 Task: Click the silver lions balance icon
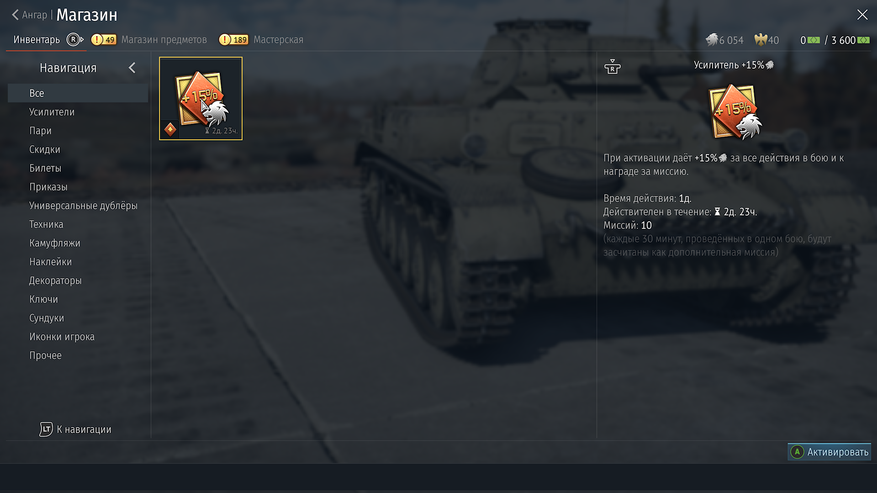(x=711, y=40)
